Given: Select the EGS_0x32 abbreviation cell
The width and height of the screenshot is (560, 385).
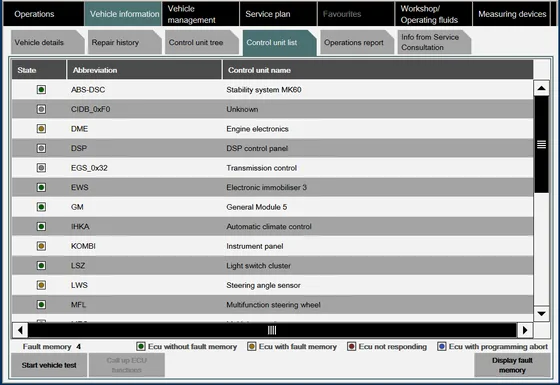Looking at the screenshot, I should [x=89, y=168].
